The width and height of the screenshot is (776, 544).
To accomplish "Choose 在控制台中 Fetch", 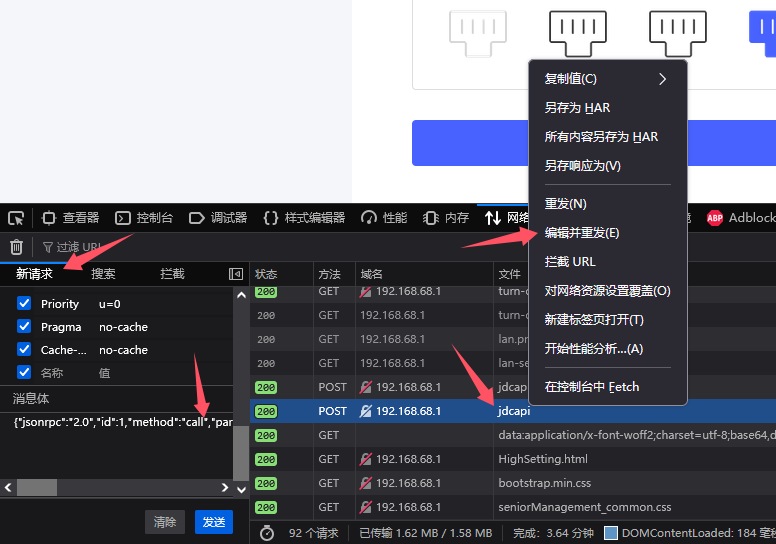I will (x=608, y=387).
